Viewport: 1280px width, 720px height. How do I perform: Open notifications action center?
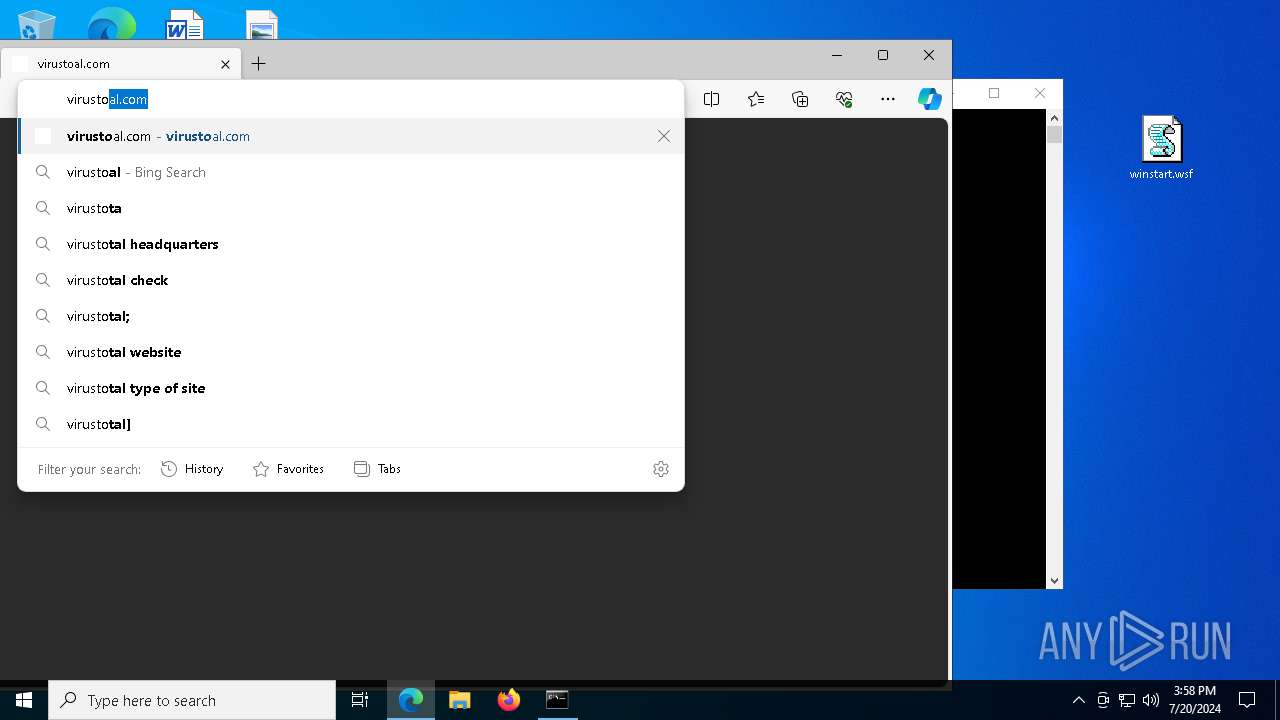[x=1247, y=700]
